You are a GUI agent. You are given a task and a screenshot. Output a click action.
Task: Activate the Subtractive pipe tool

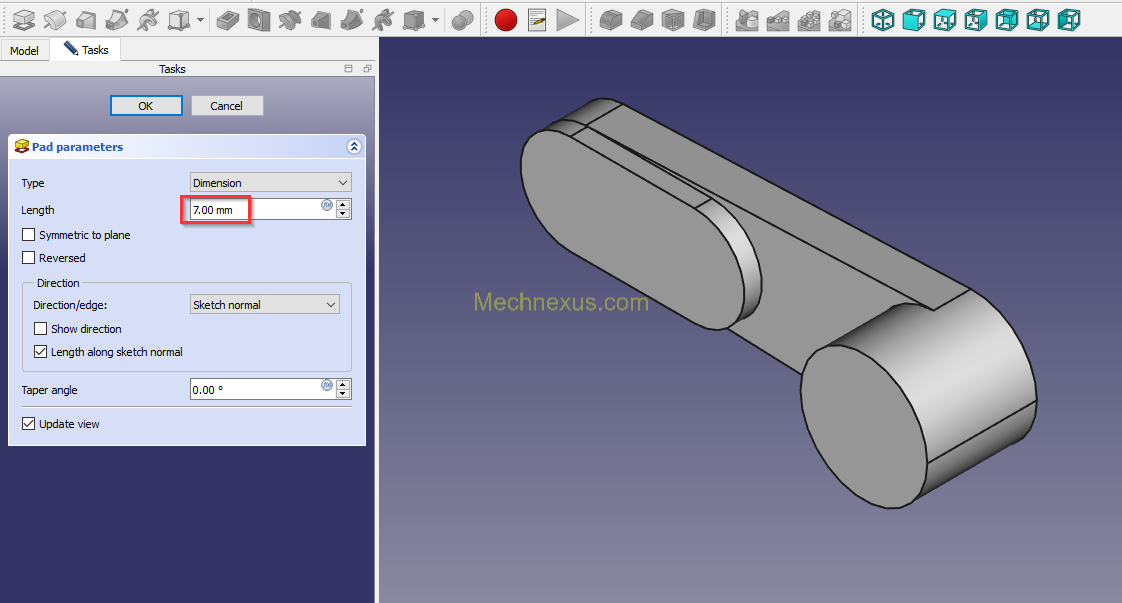coord(351,20)
